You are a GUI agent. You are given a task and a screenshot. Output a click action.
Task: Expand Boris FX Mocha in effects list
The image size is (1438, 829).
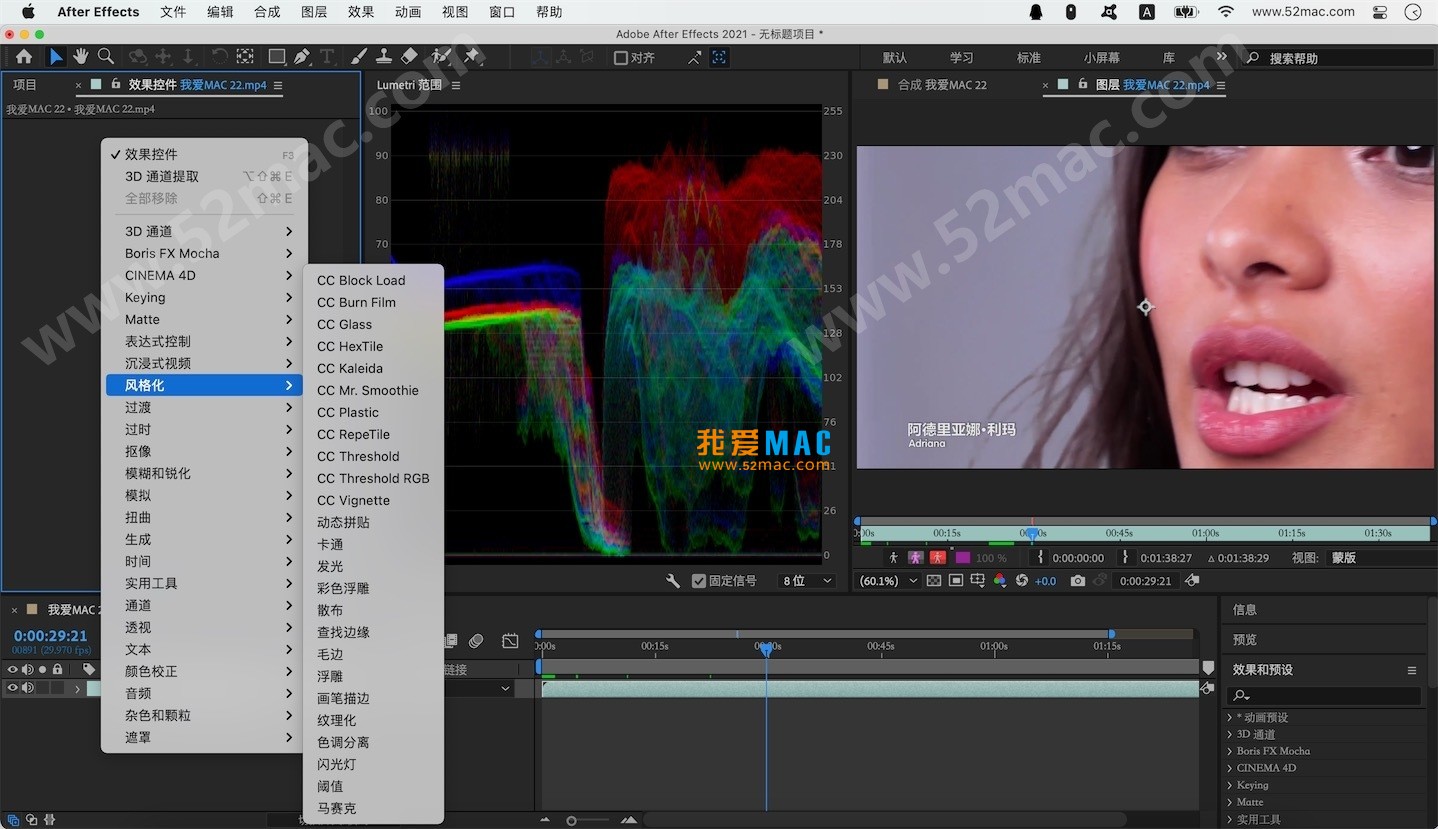(x=1230, y=751)
